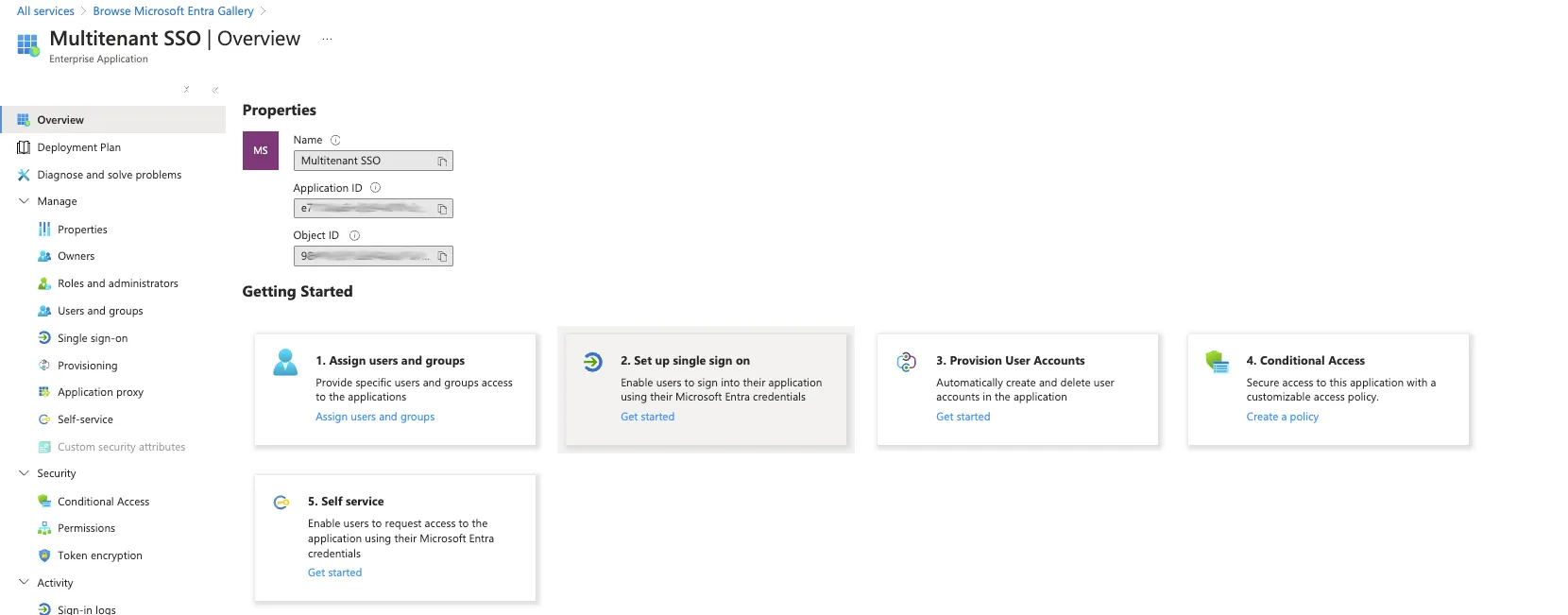Collapse the Security section
1568x615 pixels.
pos(25,473)
